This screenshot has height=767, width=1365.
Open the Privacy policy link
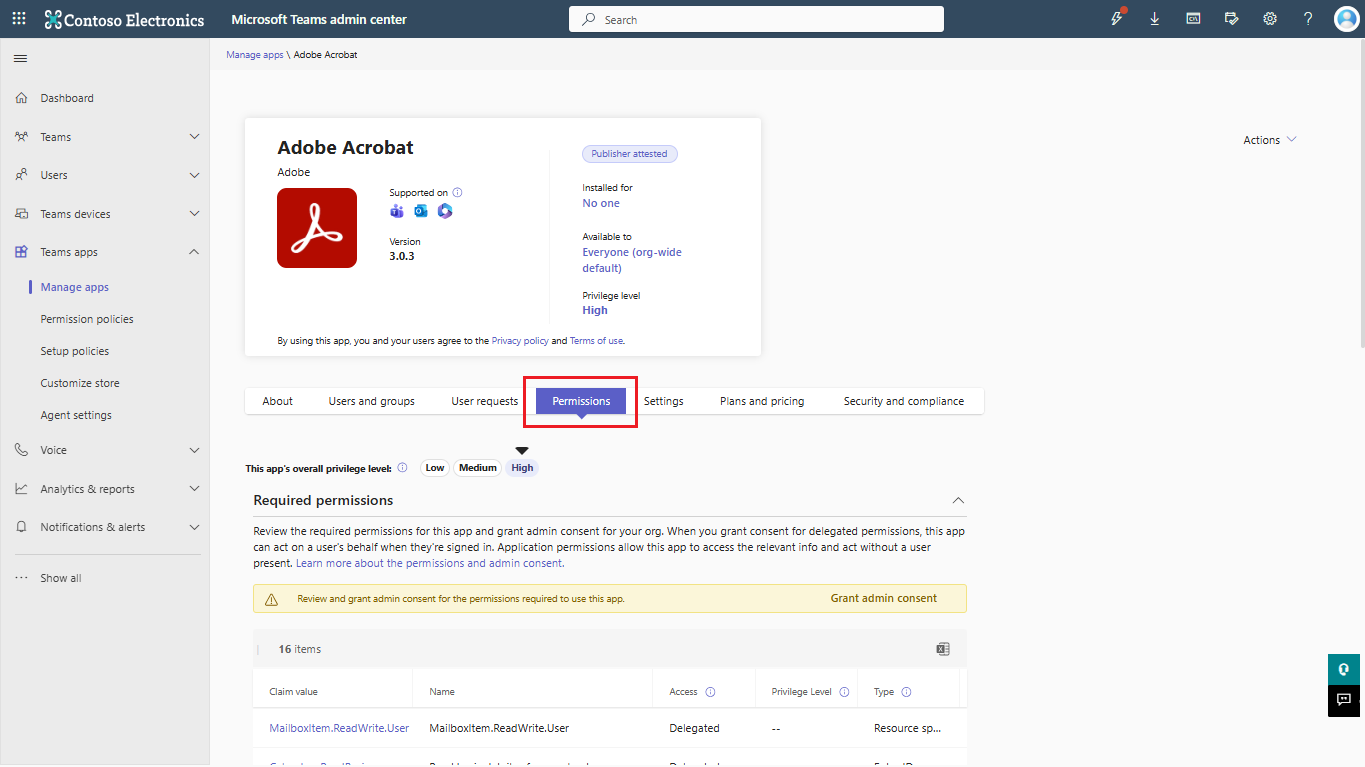(520, 341)
